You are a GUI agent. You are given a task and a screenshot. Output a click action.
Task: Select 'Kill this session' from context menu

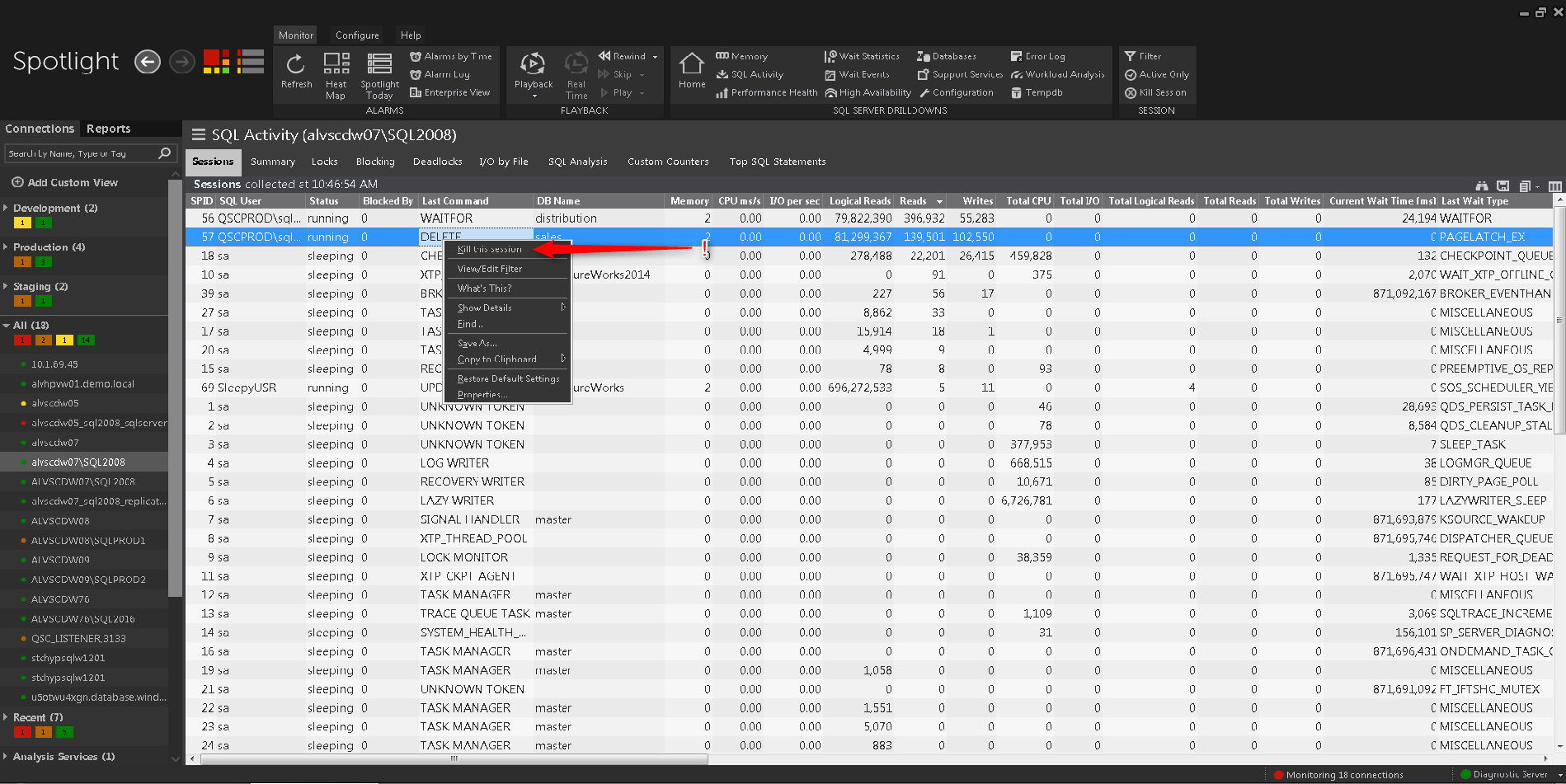pos(490,249)
